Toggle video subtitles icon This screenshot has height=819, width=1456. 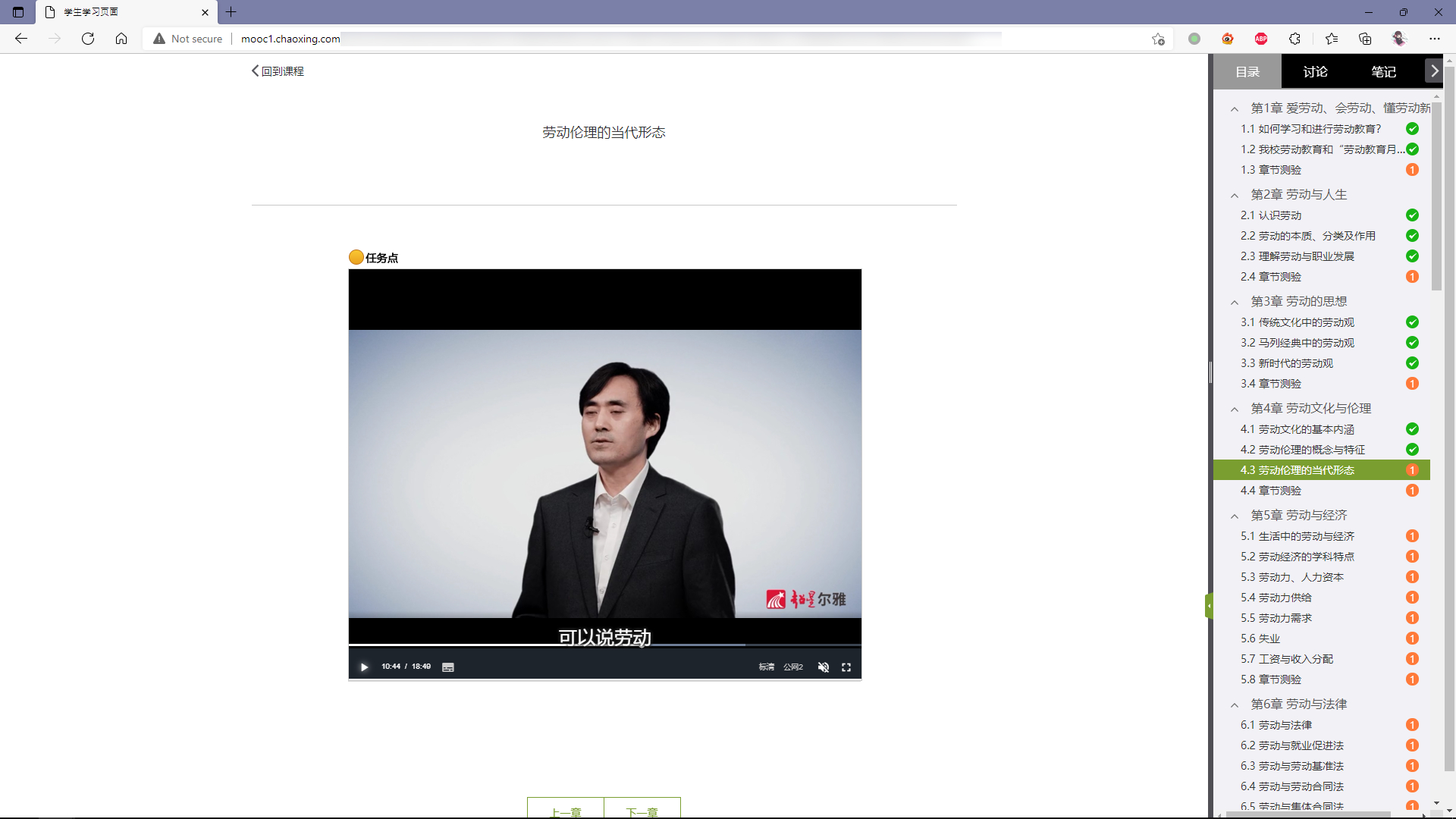pos(448,667)
